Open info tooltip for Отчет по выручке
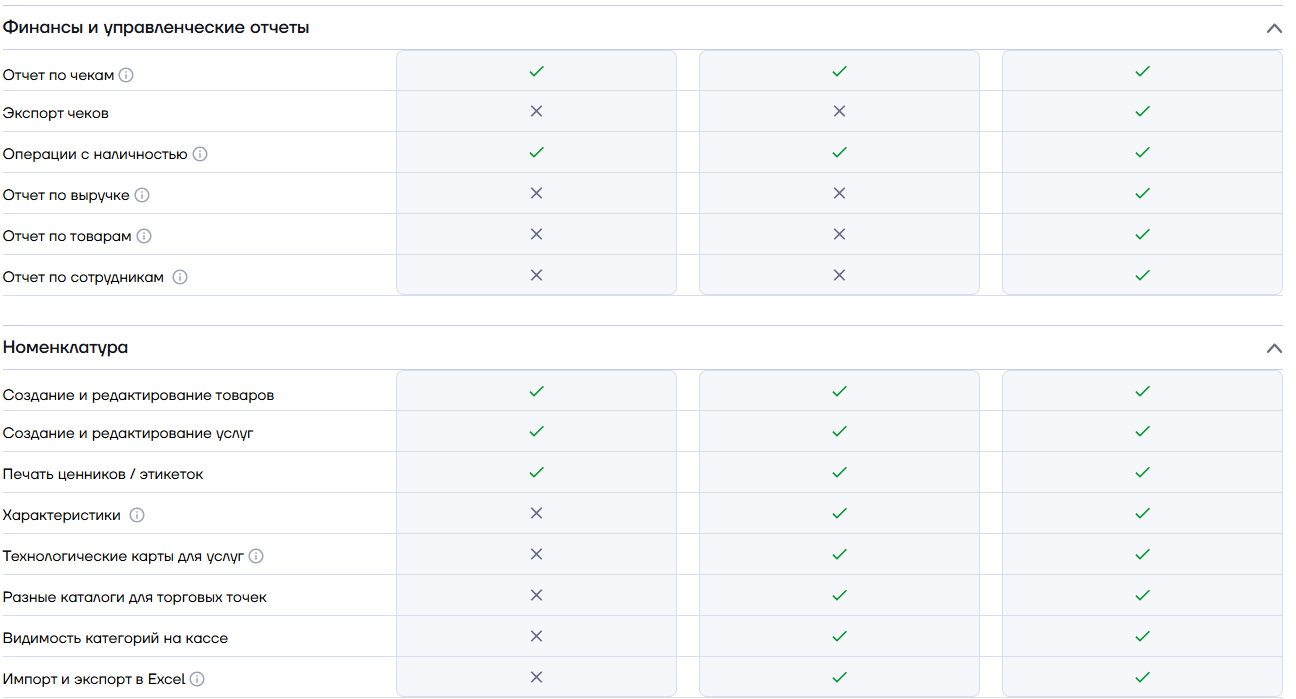The height and width of the screenshot is (699, 1296). 142,195
